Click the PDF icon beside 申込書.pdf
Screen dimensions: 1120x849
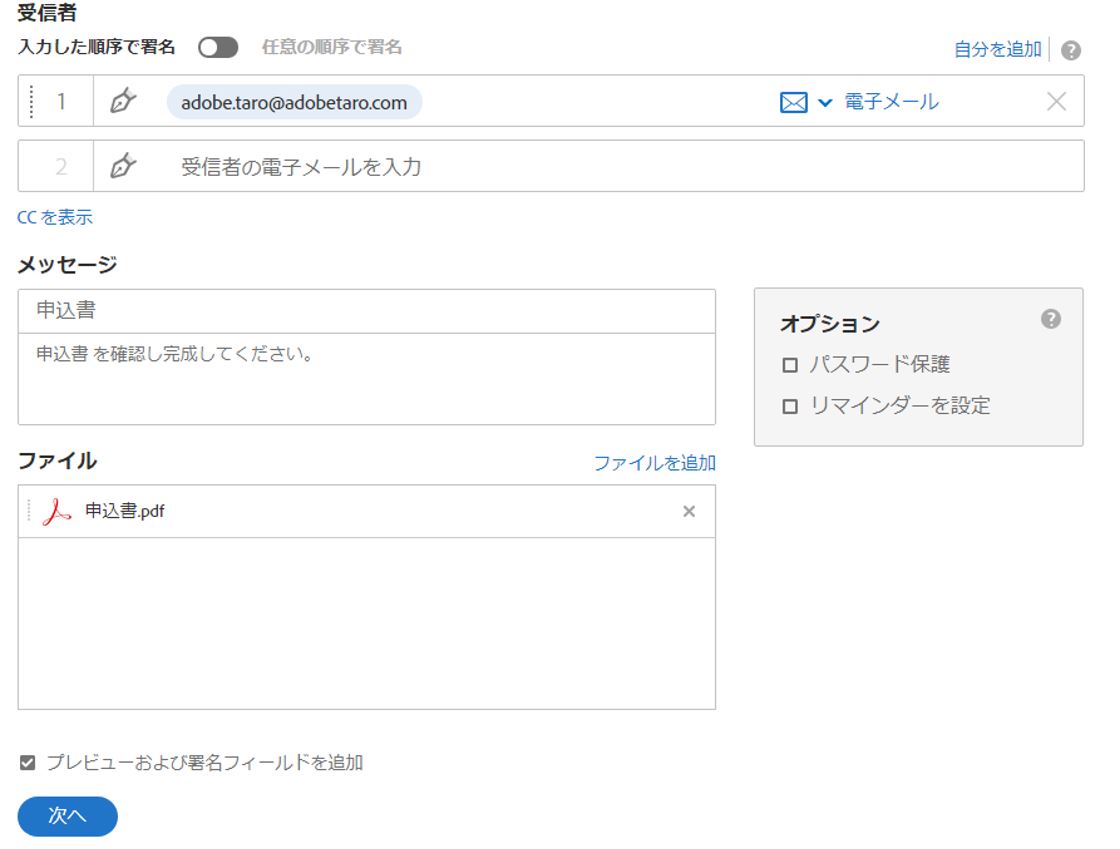(x=58, y=512)
